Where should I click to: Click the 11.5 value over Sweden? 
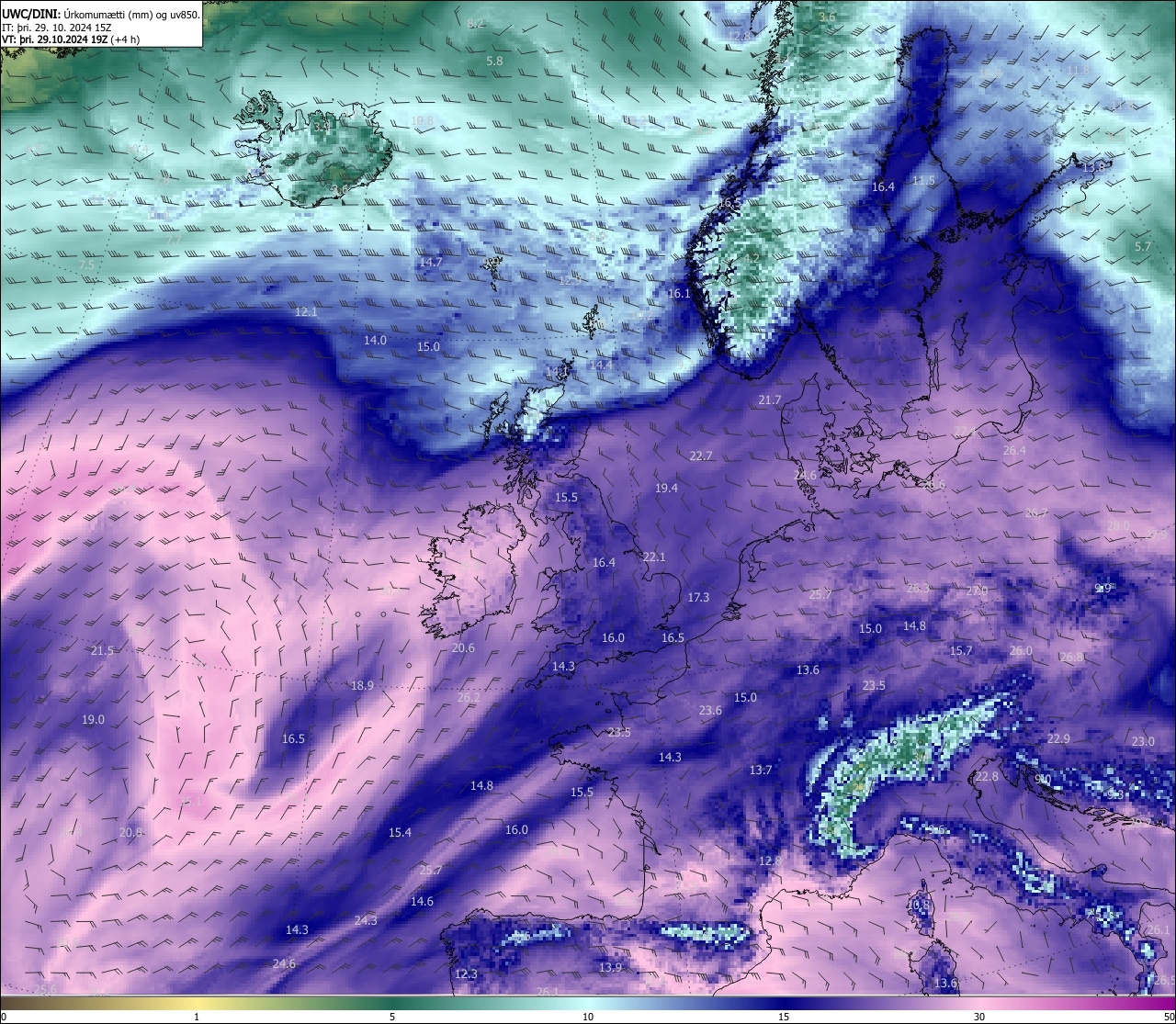pyautogui.click(x=923, y=181)
